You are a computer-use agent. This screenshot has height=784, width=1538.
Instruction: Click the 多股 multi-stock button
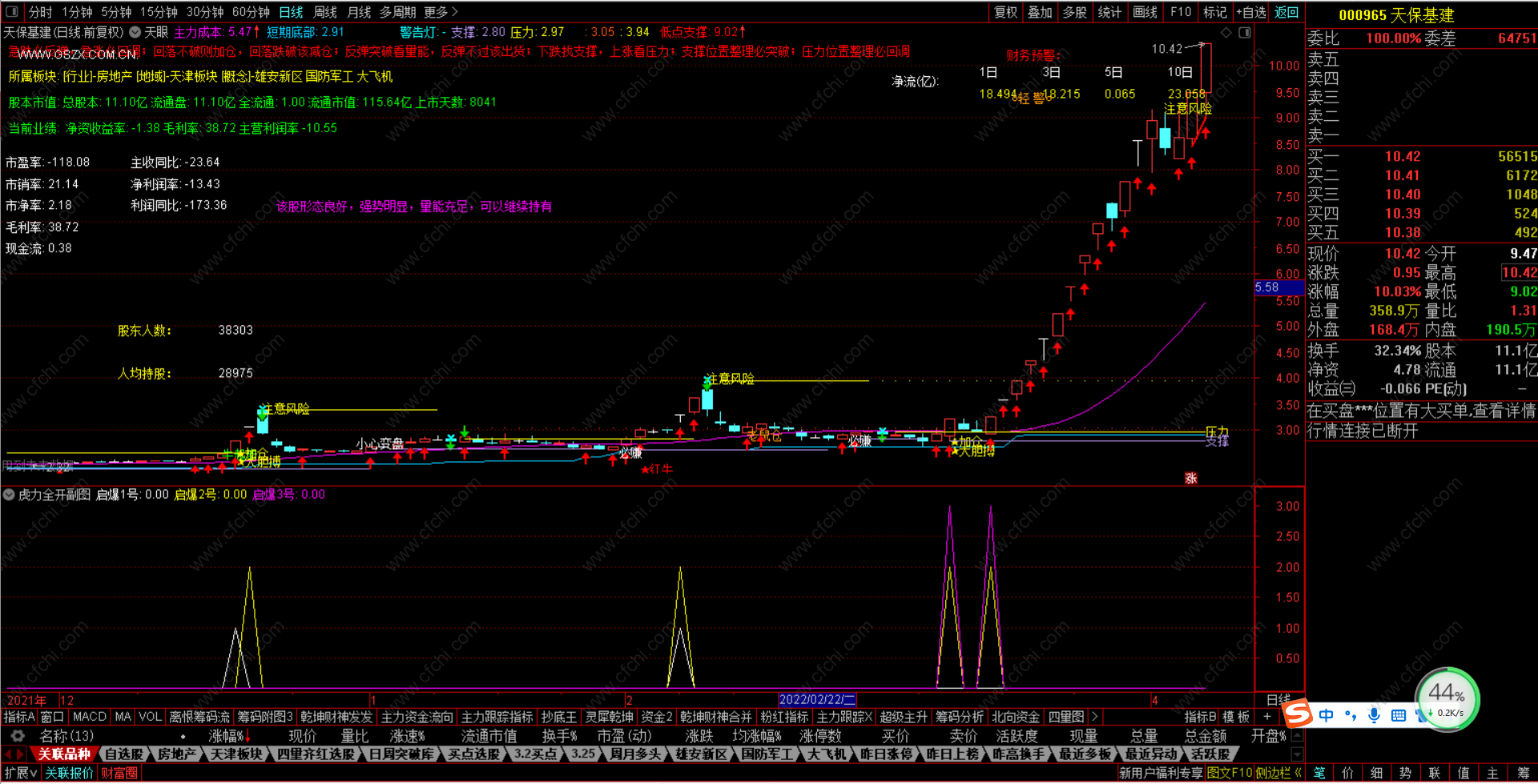(x=1074, y=12)
